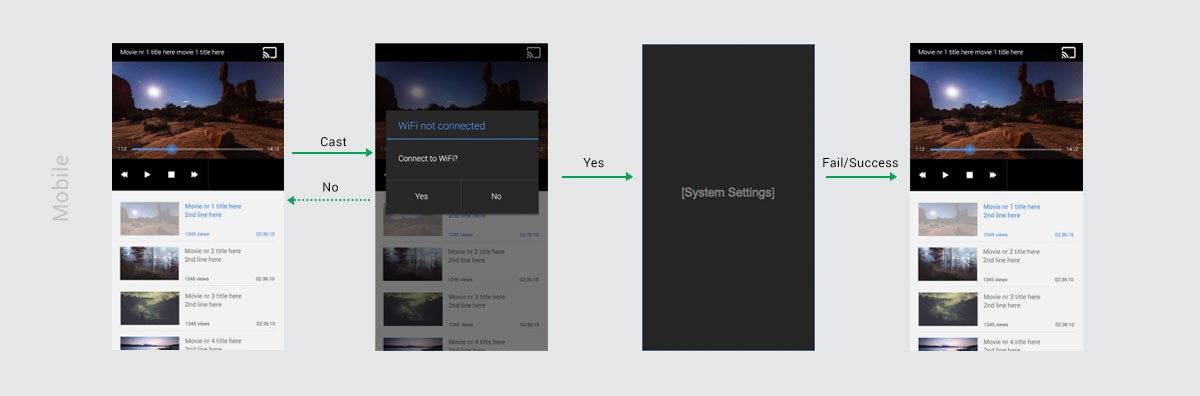Open Movie nr 3 thumbnail on the post-Fail/Success screen

(x=948, y=309)
